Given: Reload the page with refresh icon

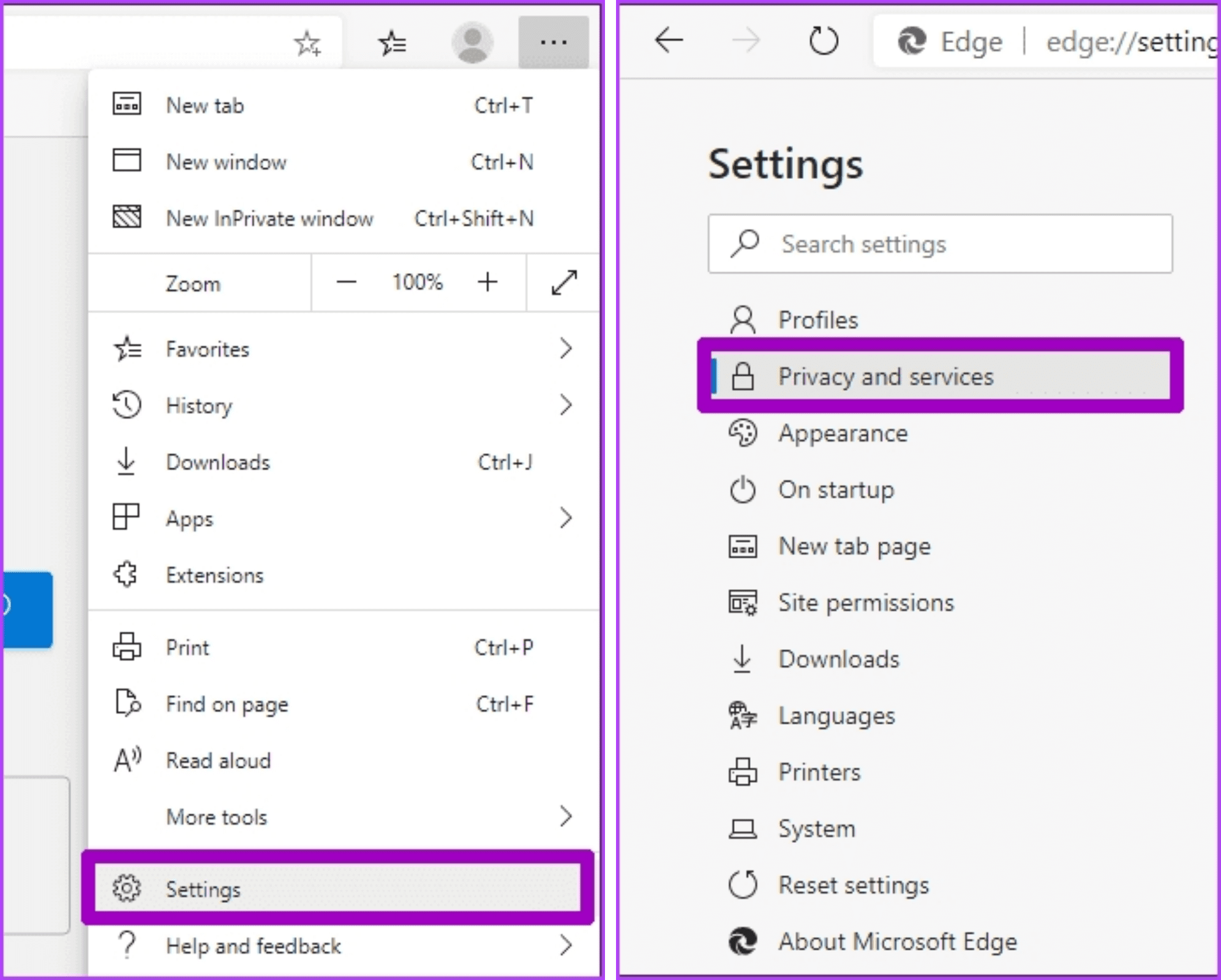Looking at the screenshot, I should [823, 41].
